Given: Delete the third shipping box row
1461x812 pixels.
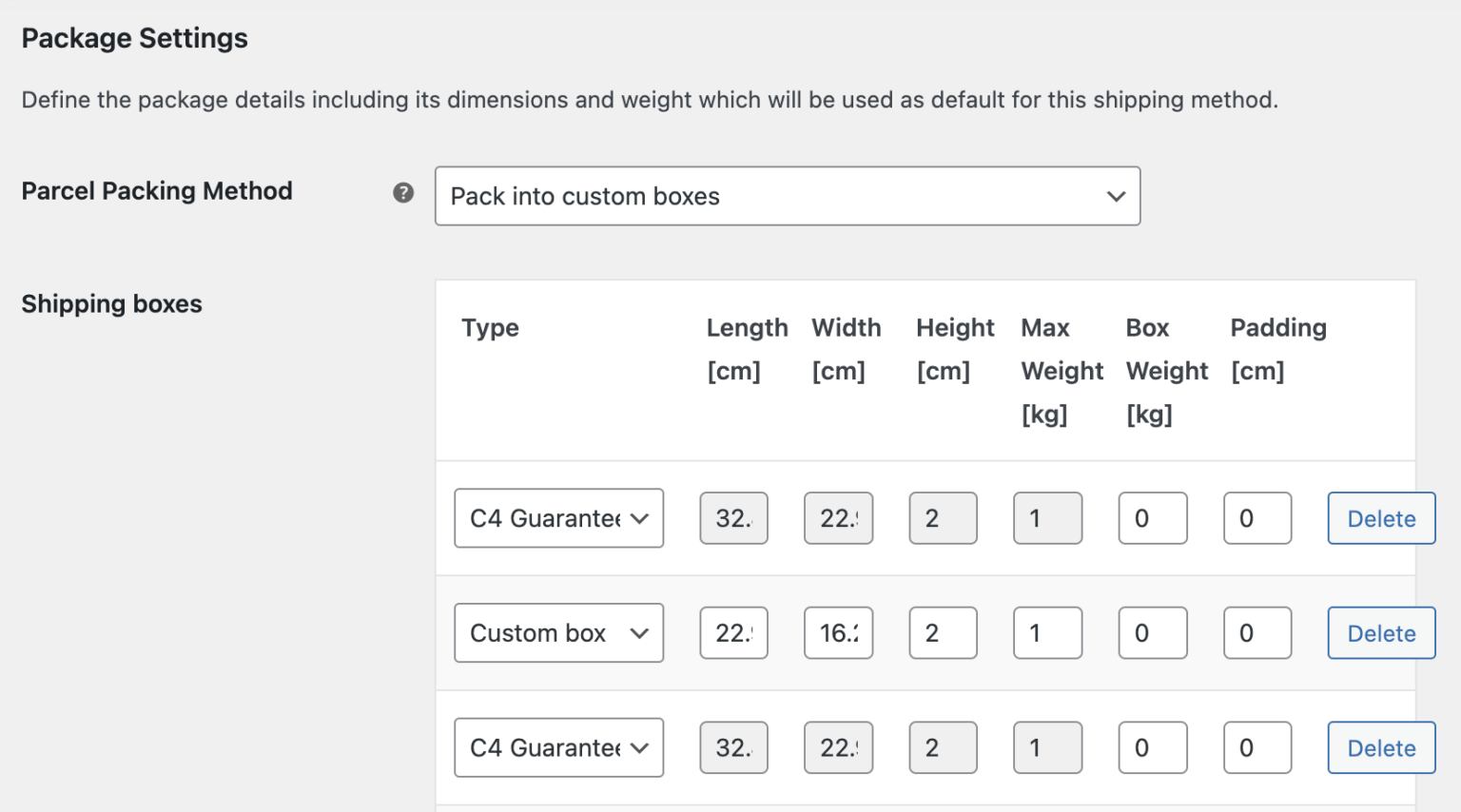Looking at the screenshot, I should [x=1380, y=747].
